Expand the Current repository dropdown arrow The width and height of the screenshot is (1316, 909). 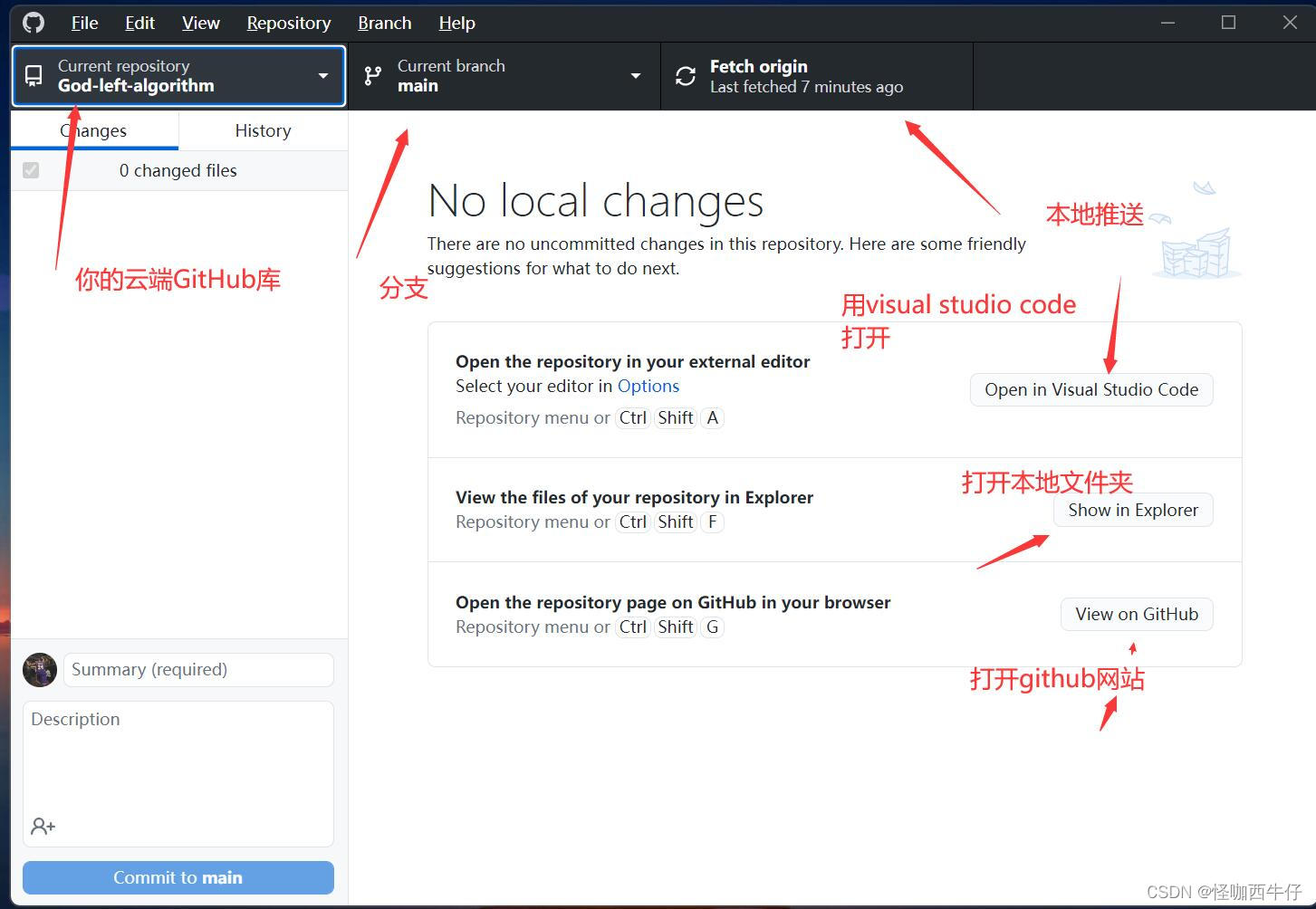[x=323, y=76]
